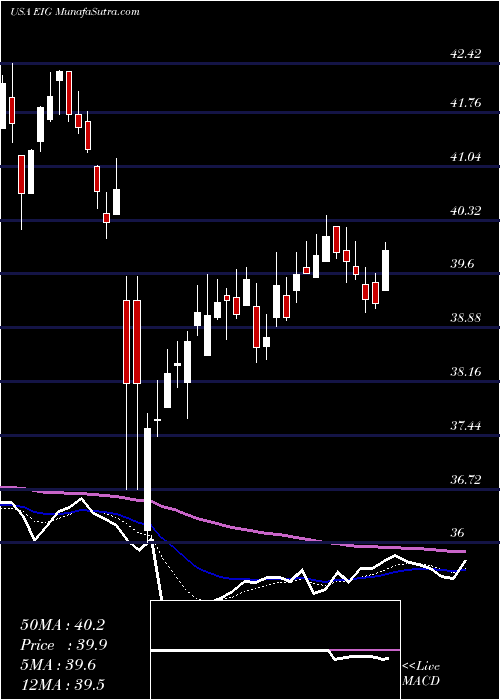Image resolution: width=500 pixels, height=700 pixels.
Task: Click the 37.44 price axis label
Action: click(466, 426)
